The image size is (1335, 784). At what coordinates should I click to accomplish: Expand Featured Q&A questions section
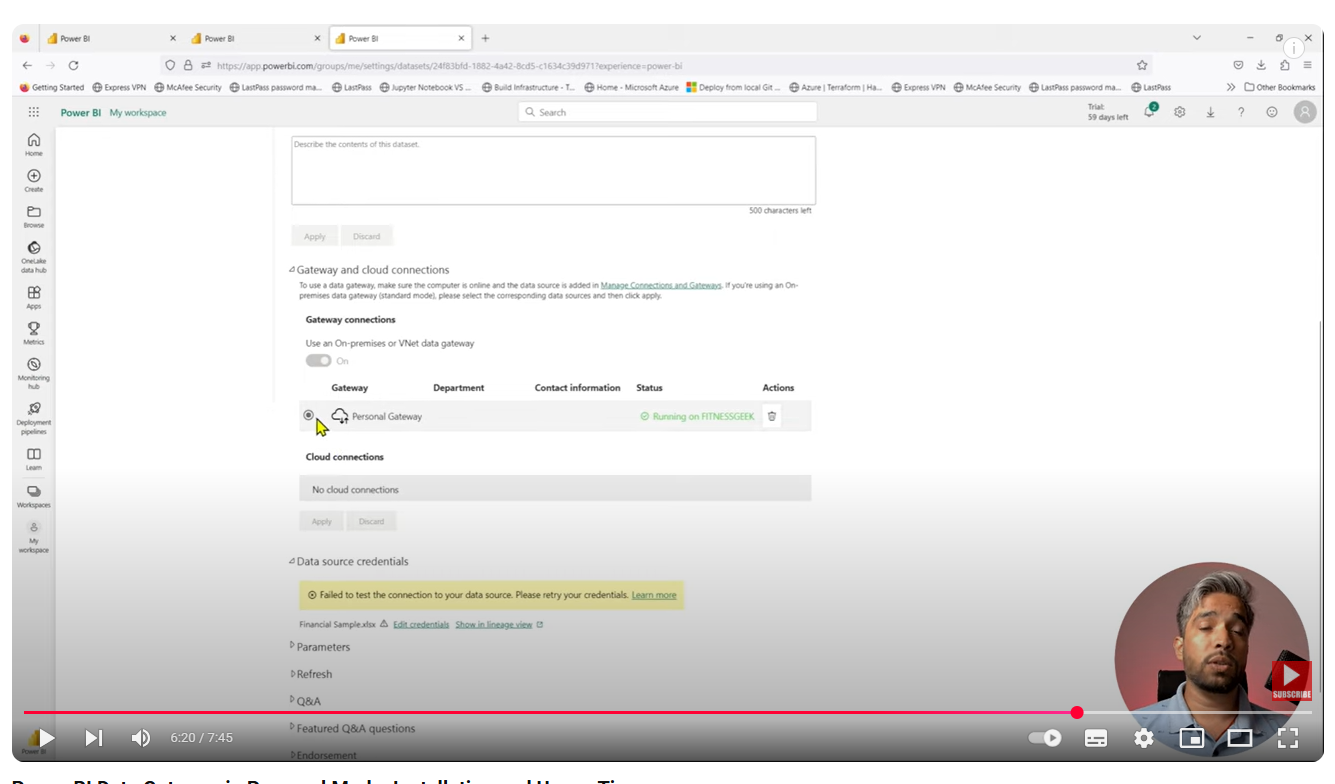coord(352,728)
